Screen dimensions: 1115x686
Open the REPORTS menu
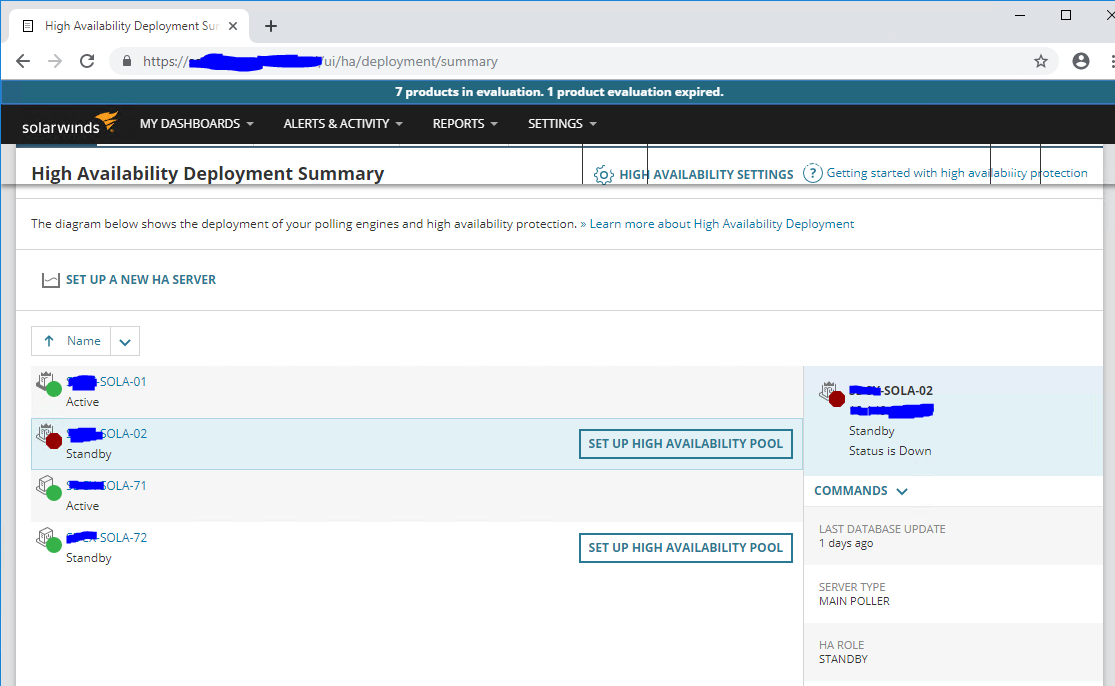point(465,124)
